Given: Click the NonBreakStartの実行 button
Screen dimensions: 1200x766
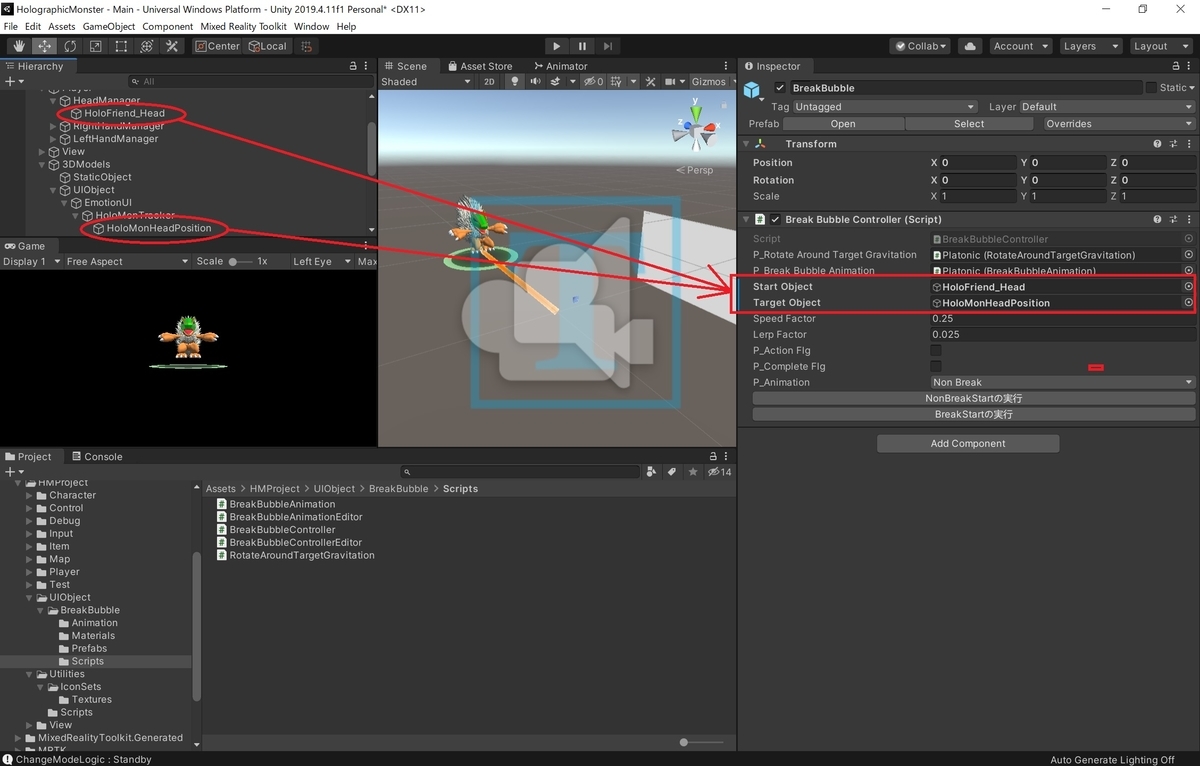Looking at the screenshot, I should (973, 398).
